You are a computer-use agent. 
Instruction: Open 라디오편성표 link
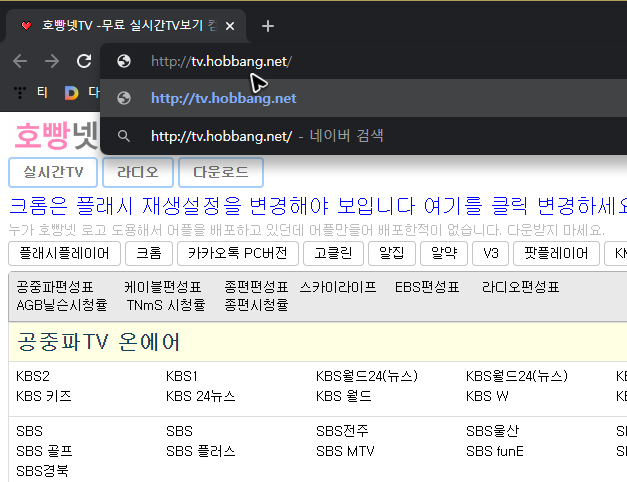point(520,287)
